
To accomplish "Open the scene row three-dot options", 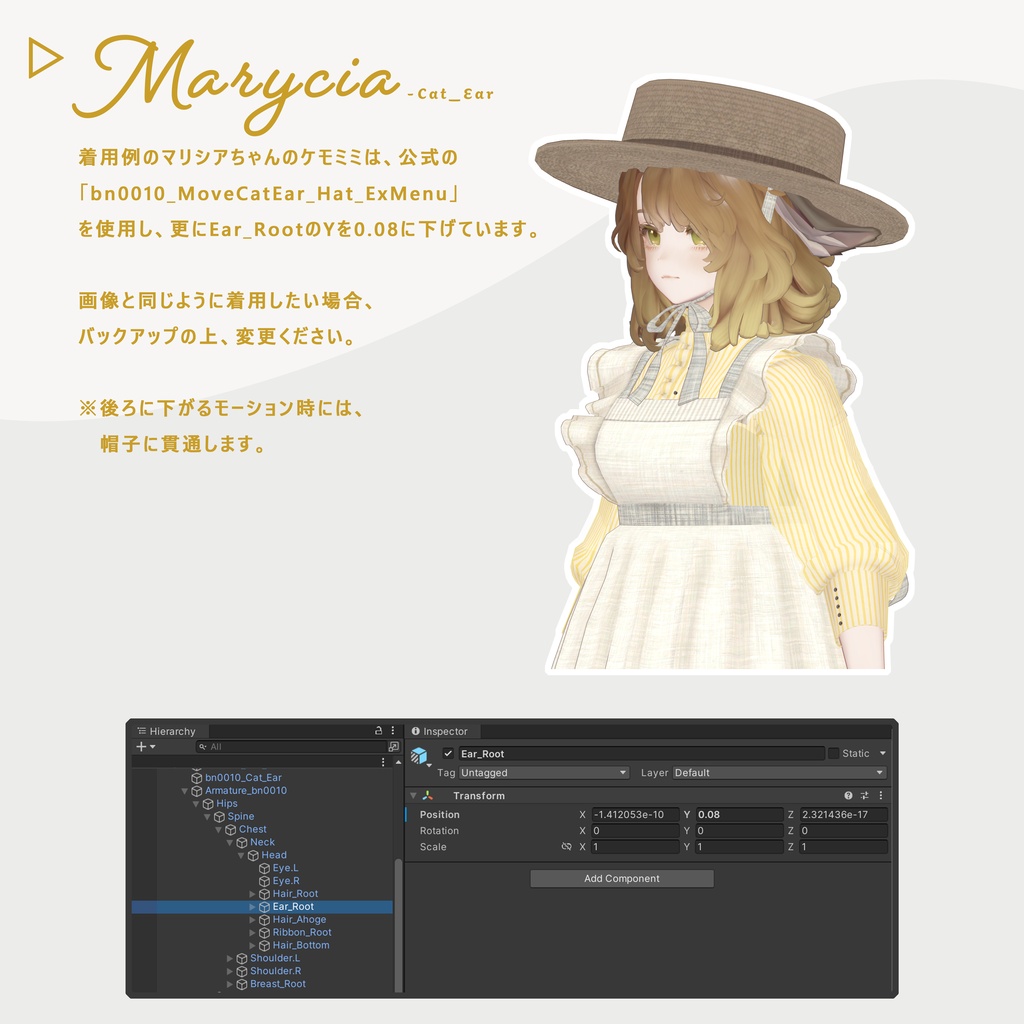I will (x=383, y=761).
